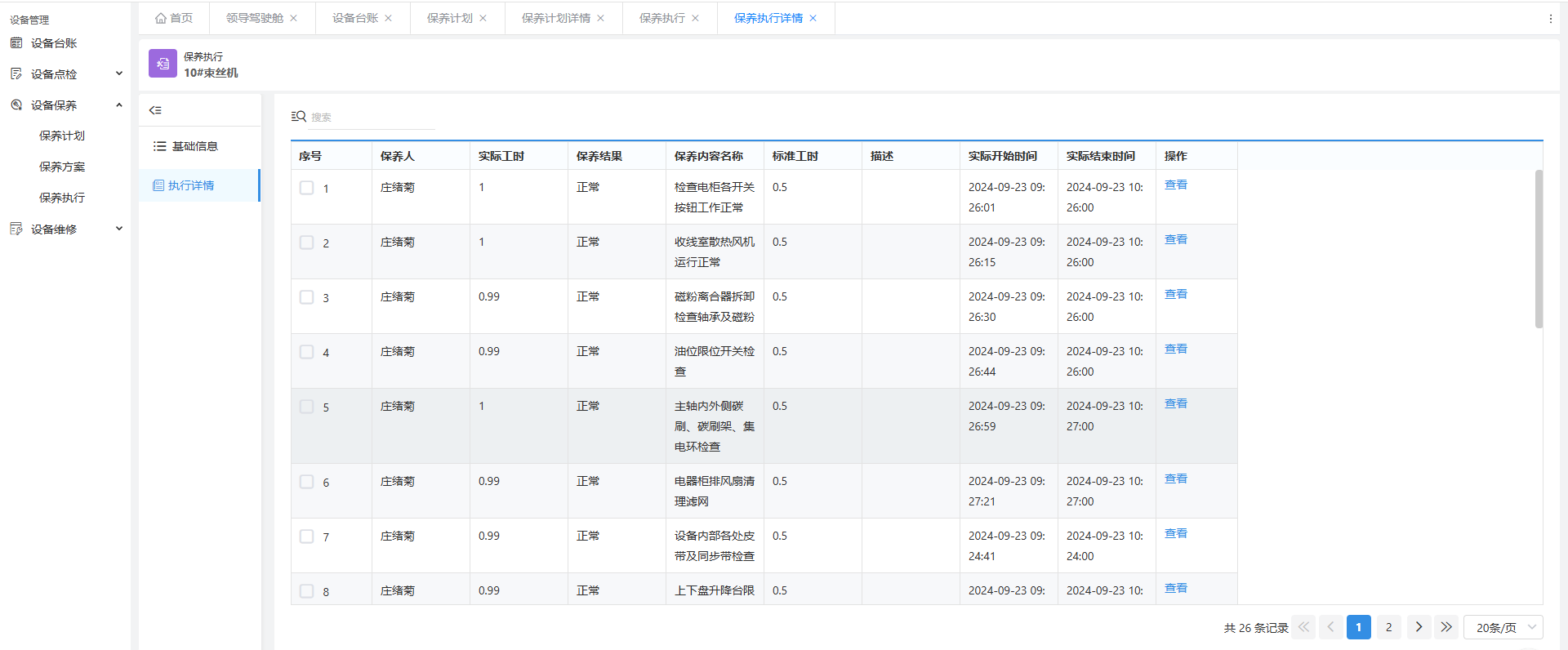This screenshot has width=1568, height=650.
Task: Expand the 设备点检 menu chevron
Action: coord(119,73)
